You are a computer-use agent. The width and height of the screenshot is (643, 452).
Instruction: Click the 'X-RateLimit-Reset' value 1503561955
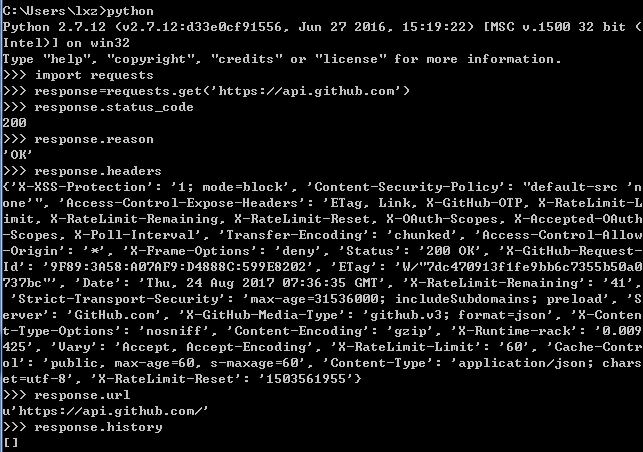click(306, 379)
